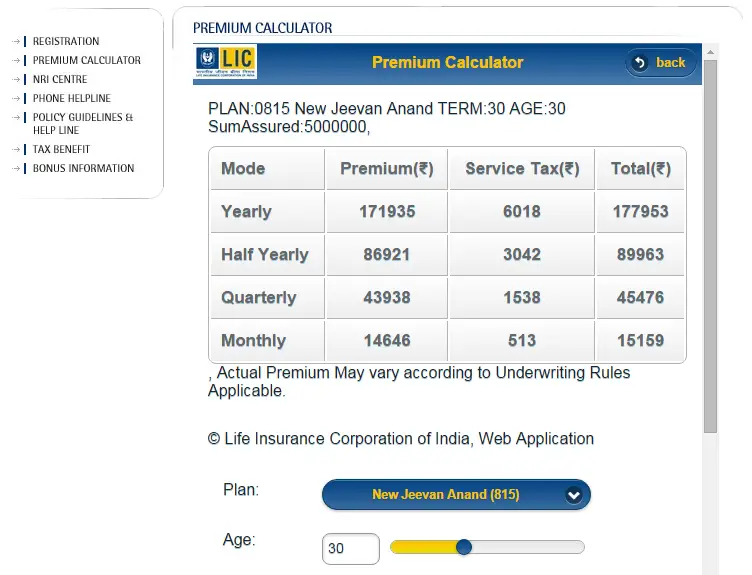Click monthly service tax 513
Viewport: 752px width, 575px height.
[522, 340]
